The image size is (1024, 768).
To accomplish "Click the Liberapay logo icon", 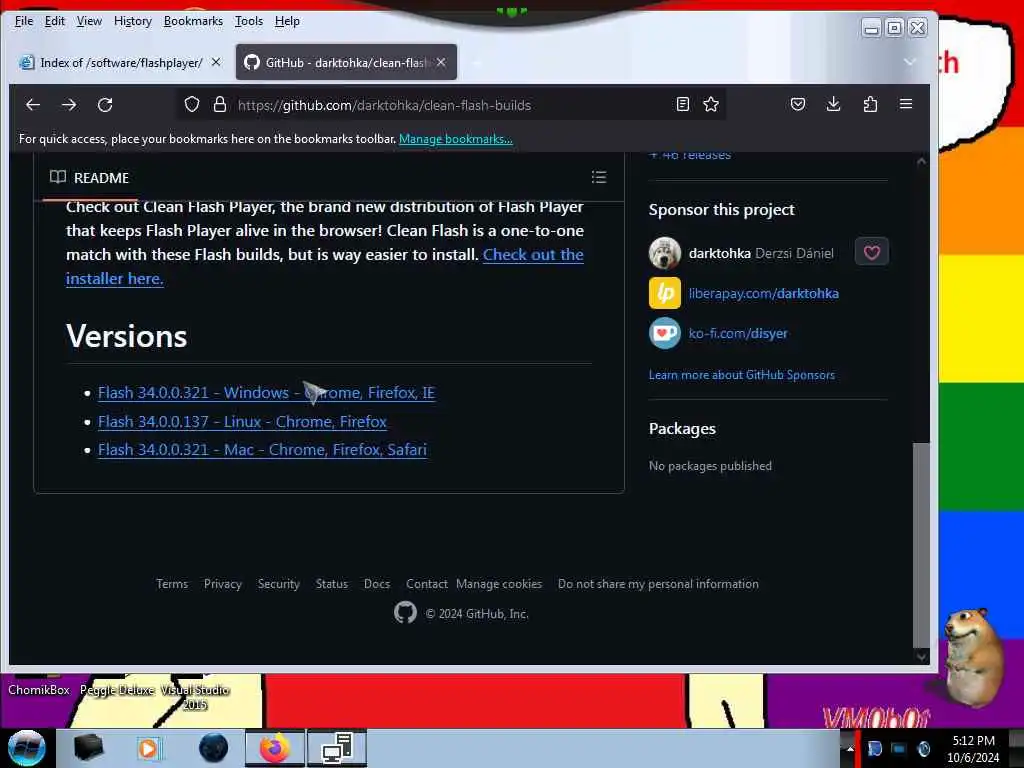I will pos(665,293).
